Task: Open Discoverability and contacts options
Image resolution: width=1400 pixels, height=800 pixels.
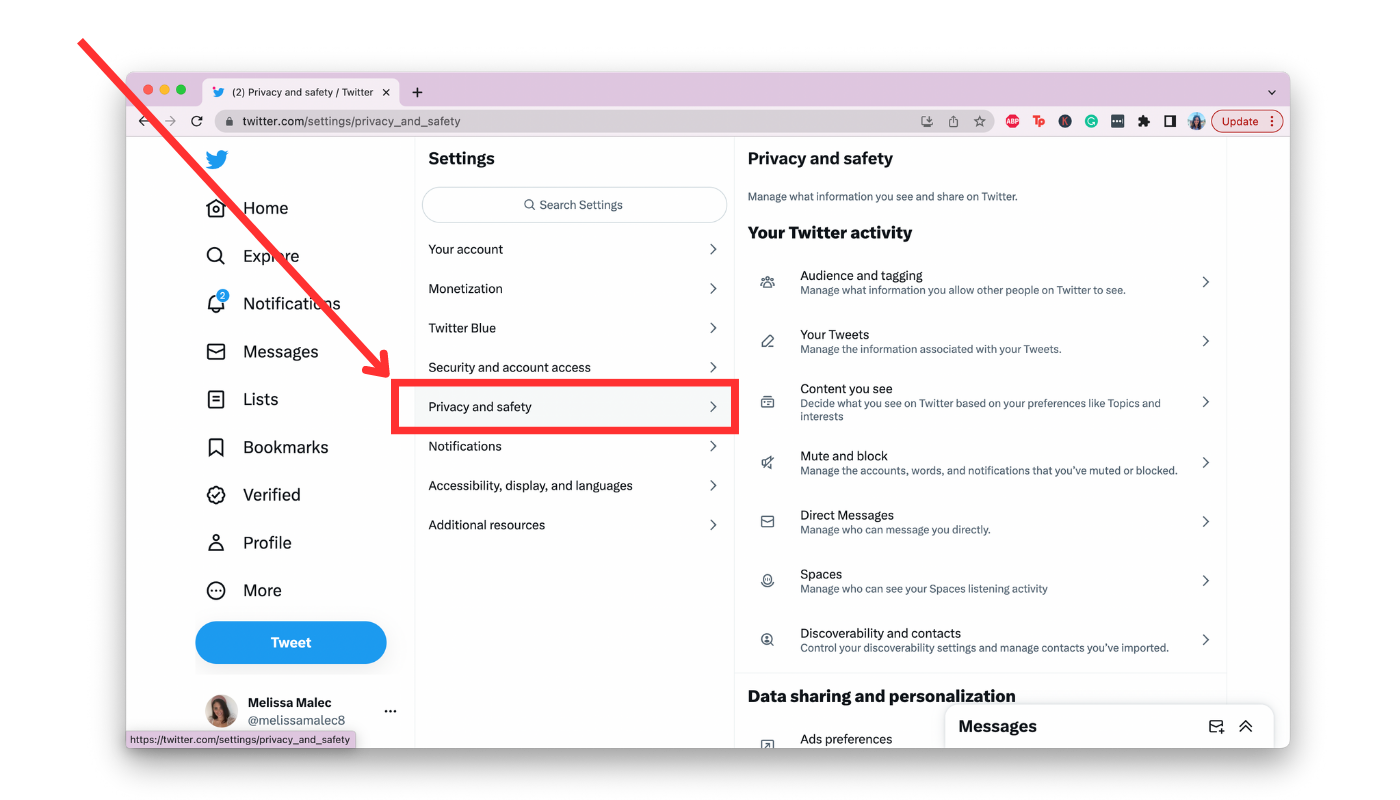Action: (x=985, y=640)
